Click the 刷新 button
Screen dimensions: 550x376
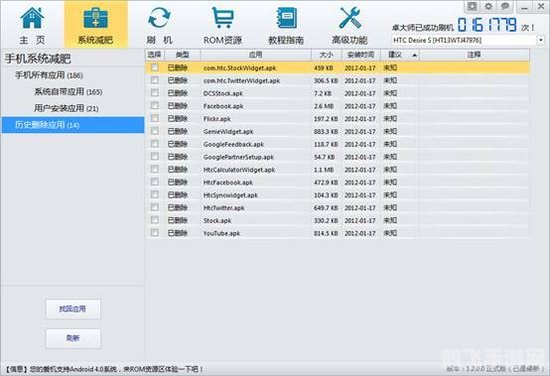(x=73, y=338)
